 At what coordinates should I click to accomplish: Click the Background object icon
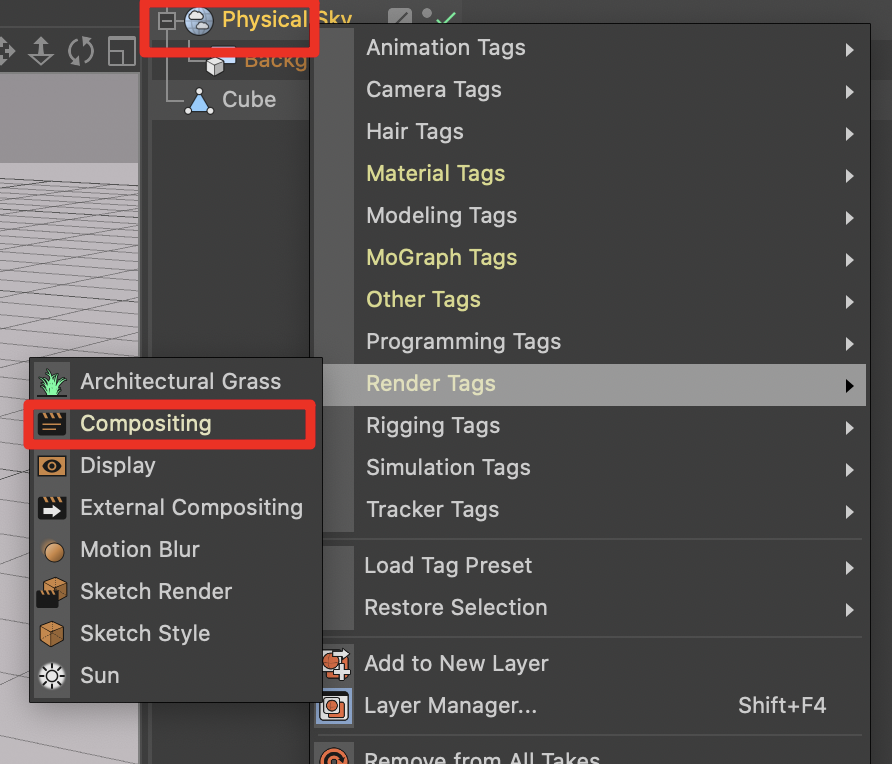pos(221,60)
